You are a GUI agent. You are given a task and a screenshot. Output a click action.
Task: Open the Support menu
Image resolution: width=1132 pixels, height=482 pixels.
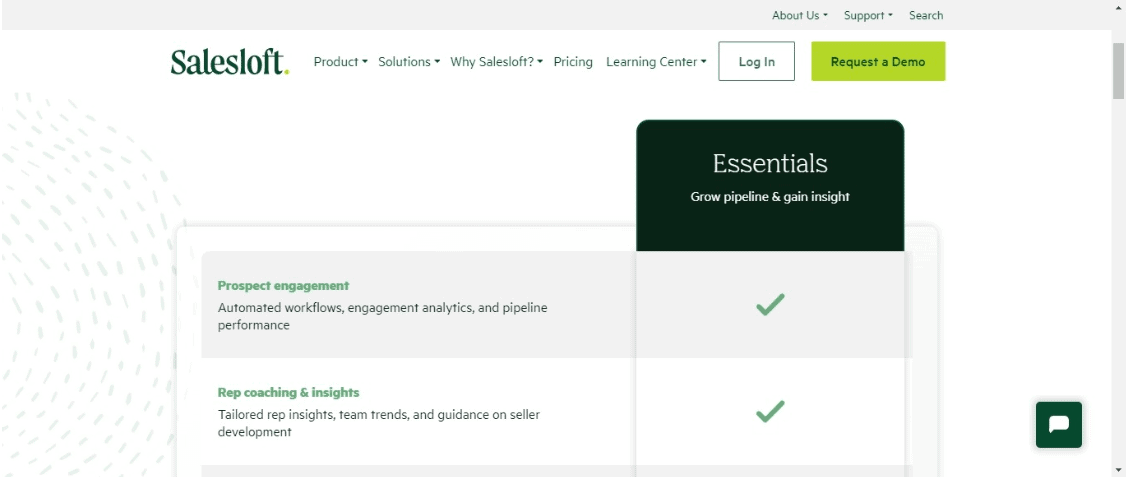pyautogui.click(x=868, y=15)
